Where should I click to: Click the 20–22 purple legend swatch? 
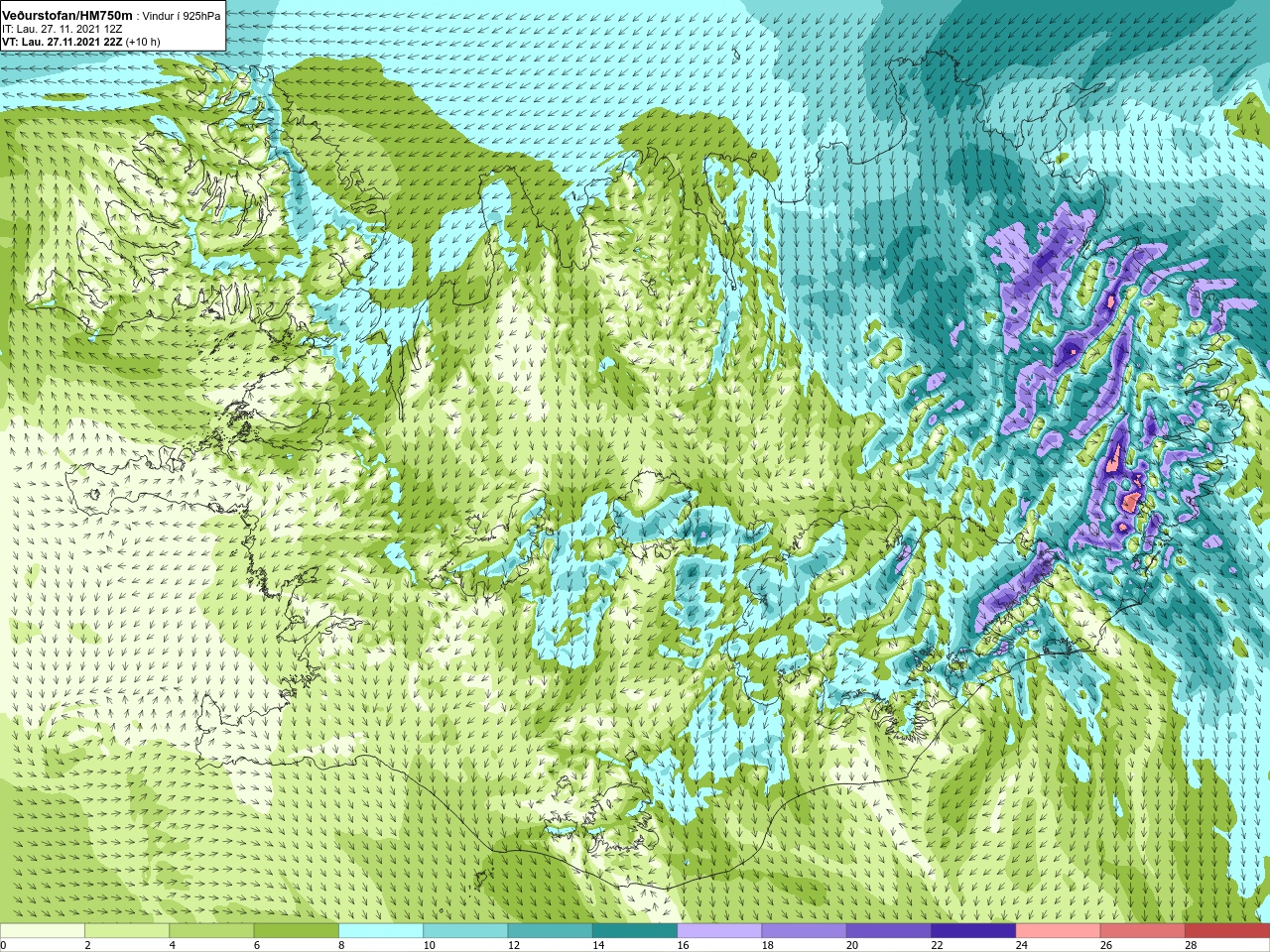pos(889,931)
